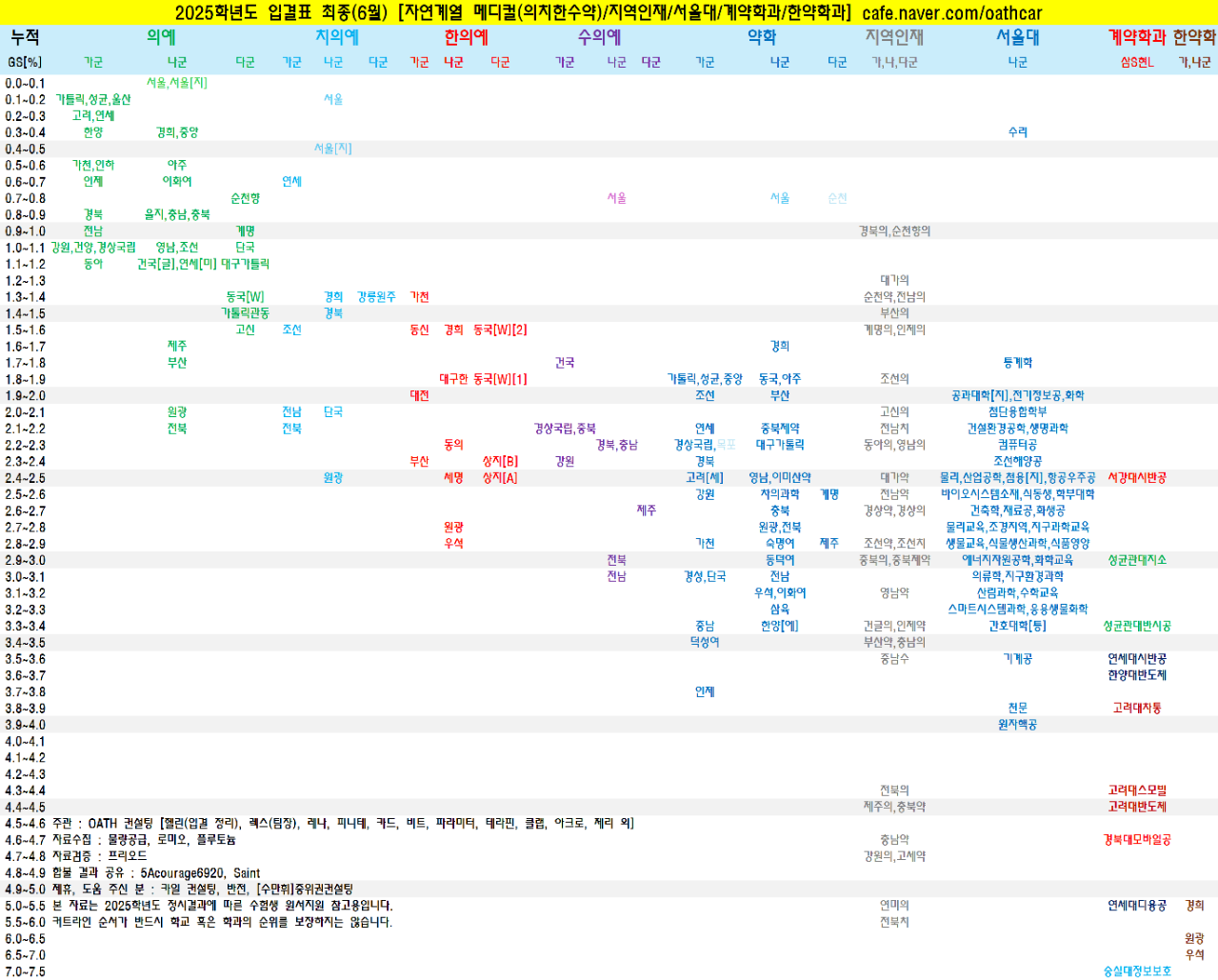
Task: Select the 고려대스모빌 cell
Action: click(x=1136, y=790)
